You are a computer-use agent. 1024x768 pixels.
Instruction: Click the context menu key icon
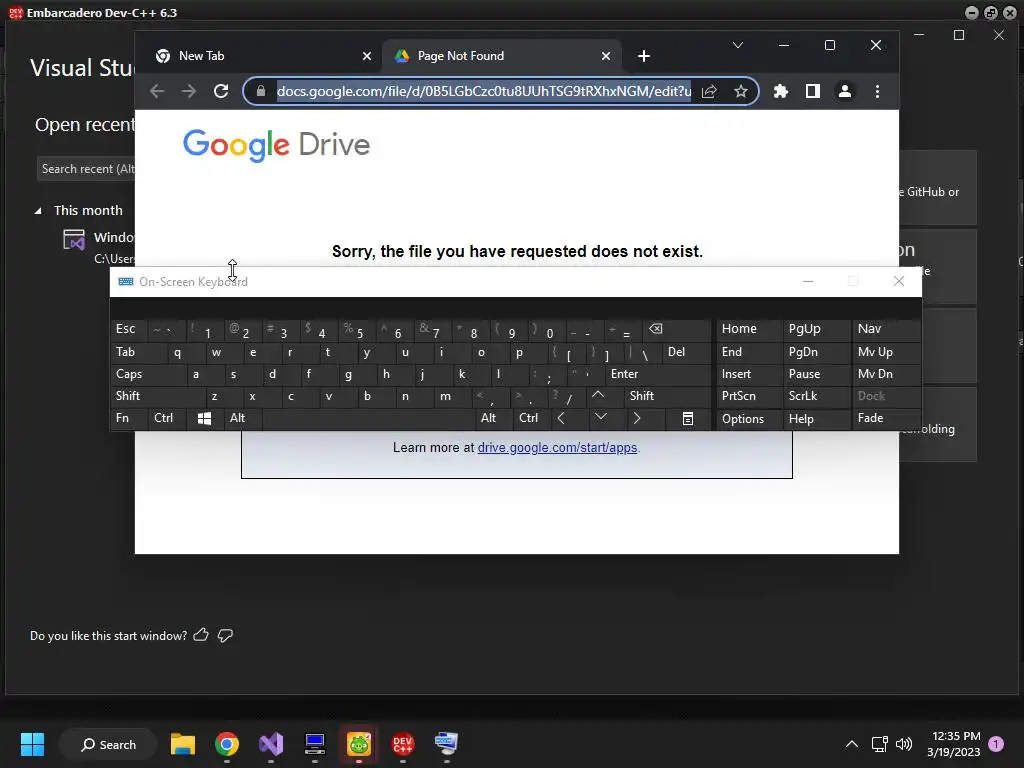(x=688, y=419)
